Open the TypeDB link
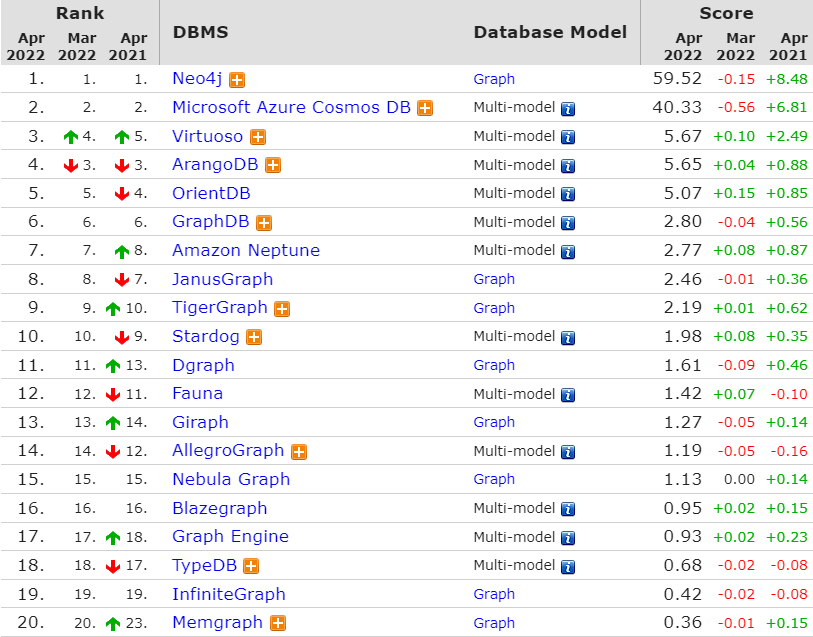The height and width of the screenshot is (637, 813). (x=204, y=565)
